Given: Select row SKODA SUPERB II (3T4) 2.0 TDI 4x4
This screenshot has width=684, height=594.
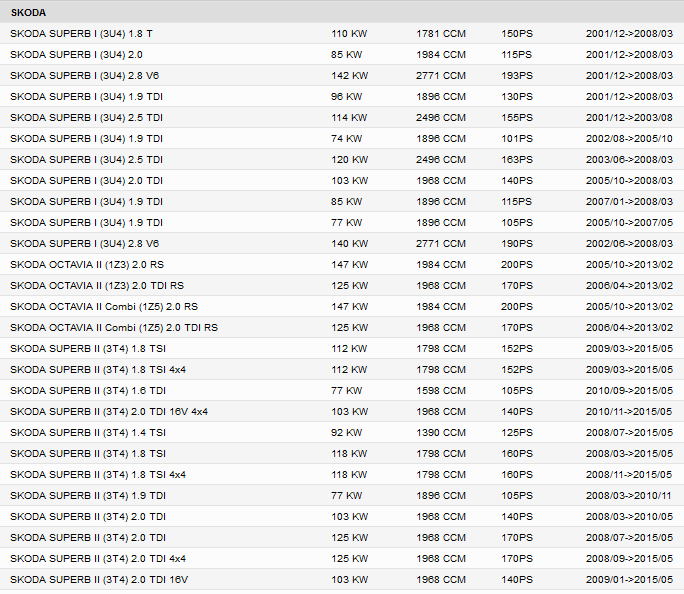Looking at the screenshot, I should coord(342,558).
